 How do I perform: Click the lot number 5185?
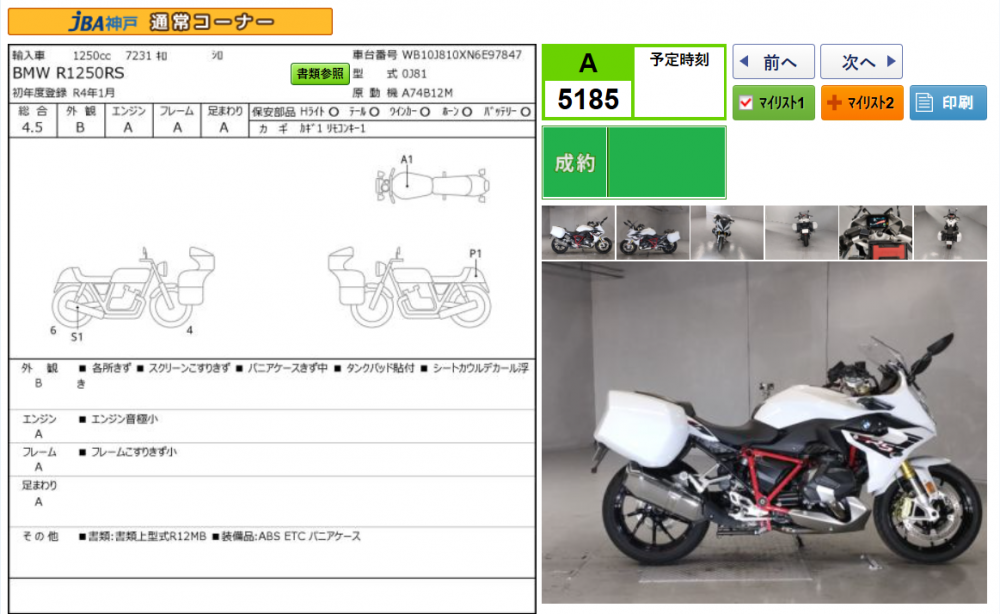pyautogui.click(x=588, y=99)
